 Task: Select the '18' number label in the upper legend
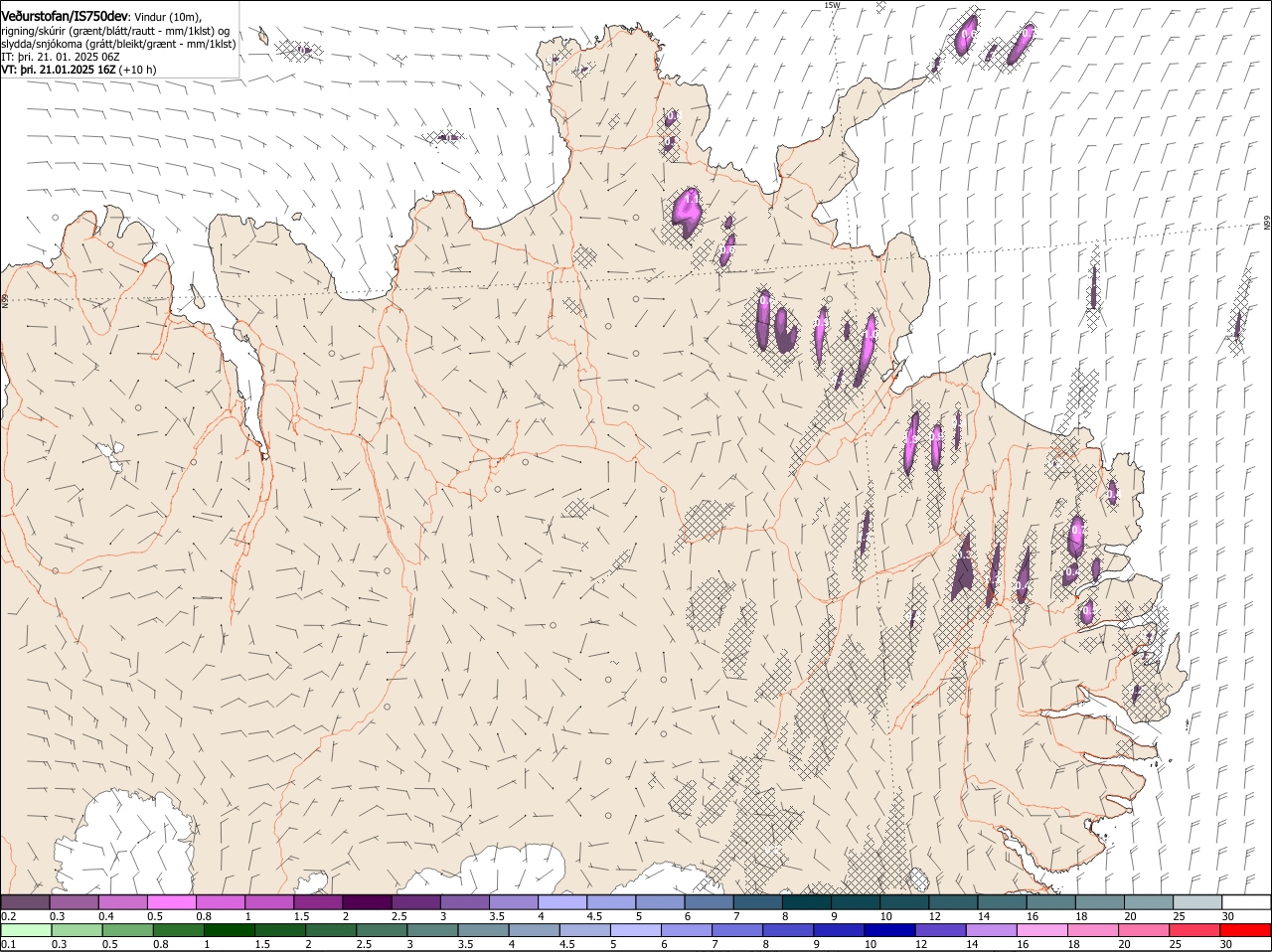point(1081,915)
